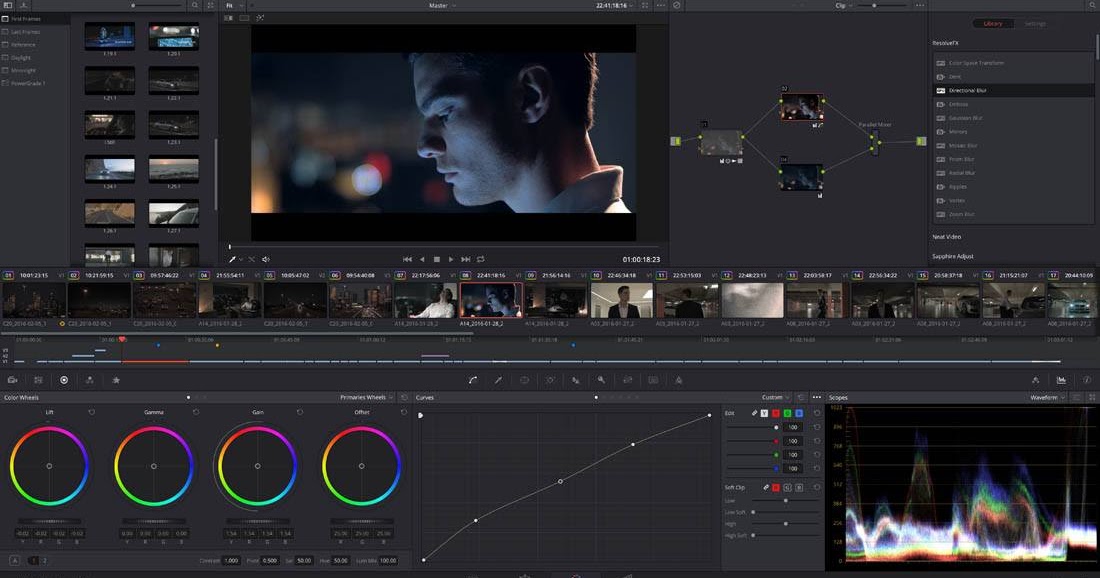1100x578 pixels.
Task: Open the Information palette icon
Action: (1087, 379)
